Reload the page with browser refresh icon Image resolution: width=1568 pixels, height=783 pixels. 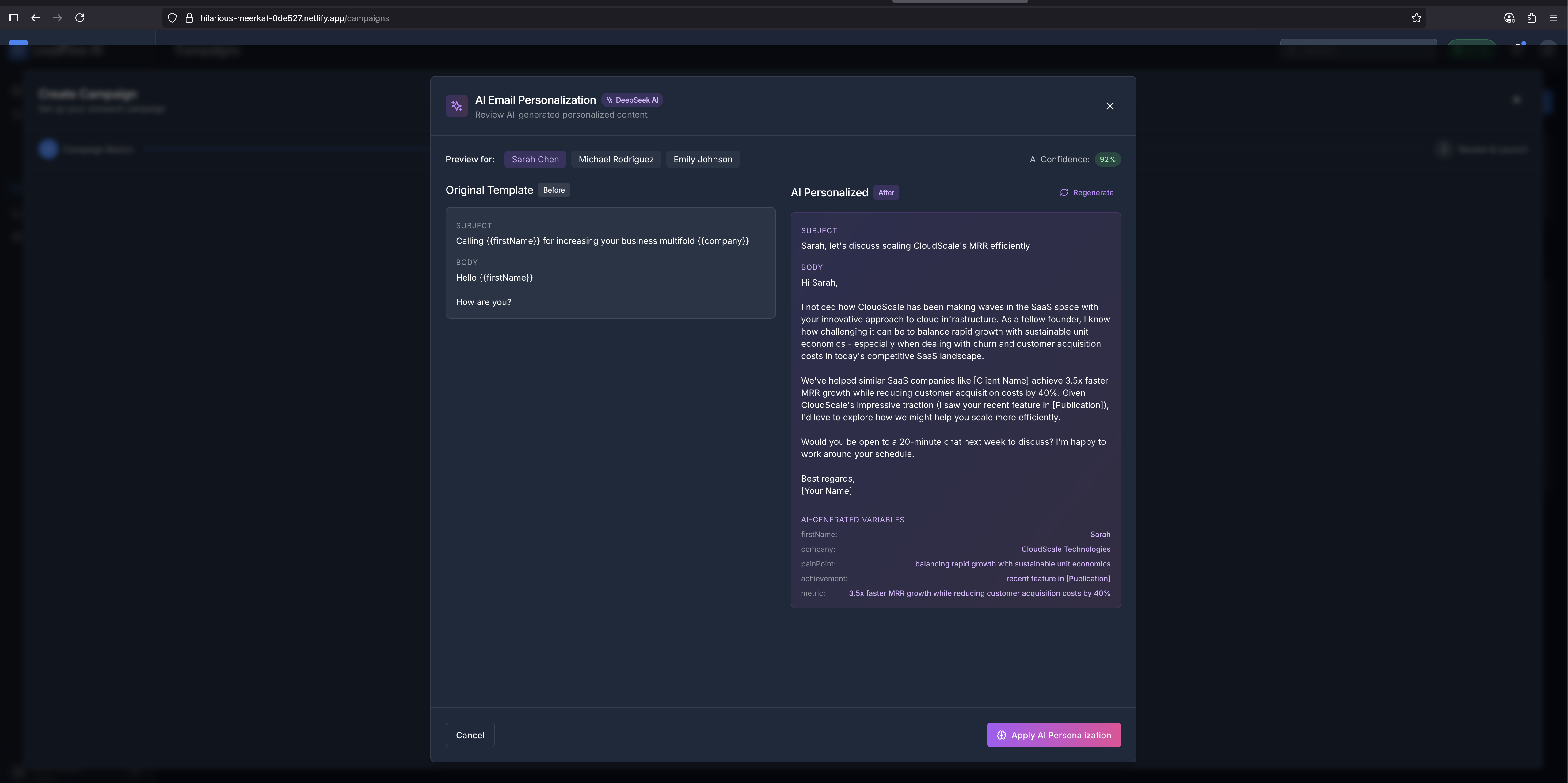click(80, 18)
